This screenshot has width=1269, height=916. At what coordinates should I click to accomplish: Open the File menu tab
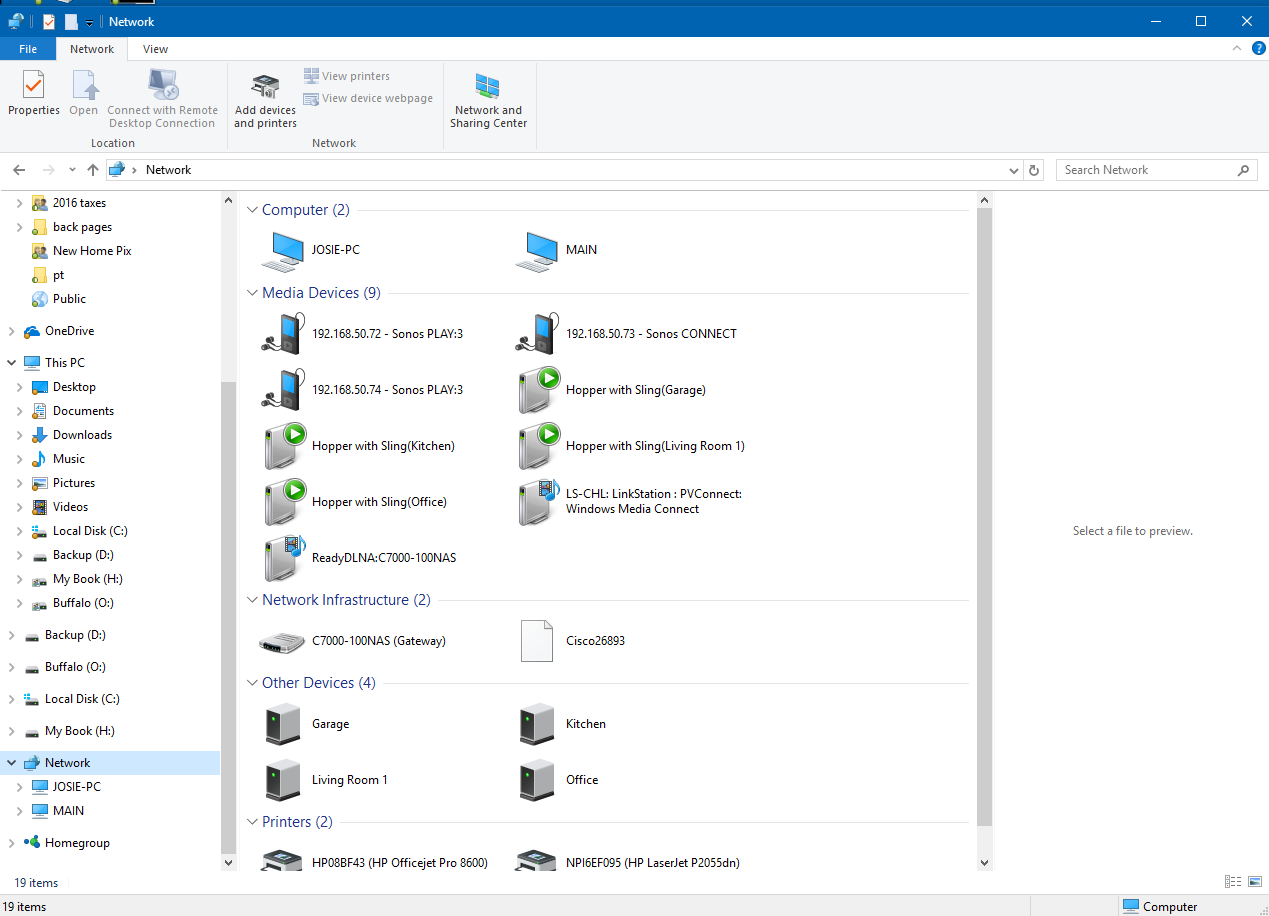coord(28,49)
